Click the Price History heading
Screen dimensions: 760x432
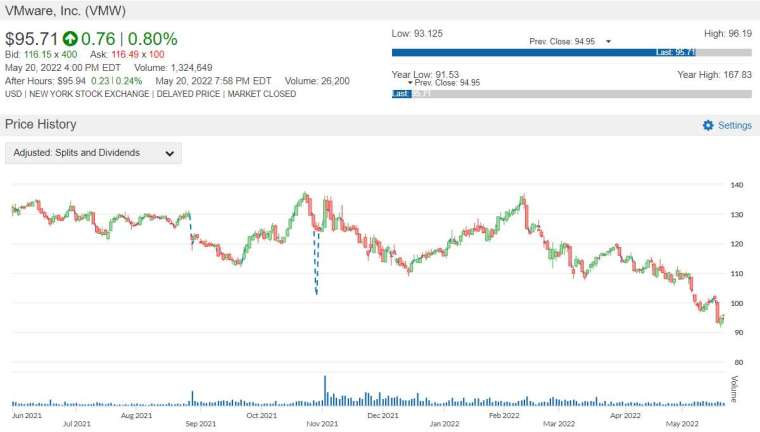41,124
